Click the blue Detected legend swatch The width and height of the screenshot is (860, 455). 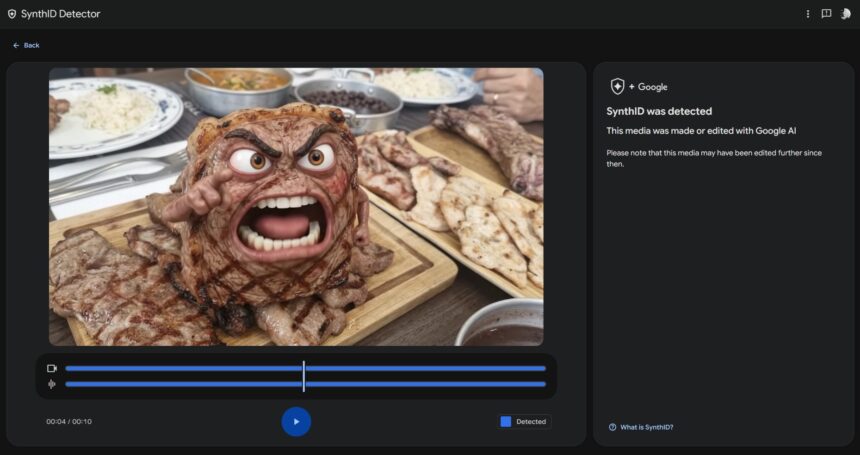[506, 422]
